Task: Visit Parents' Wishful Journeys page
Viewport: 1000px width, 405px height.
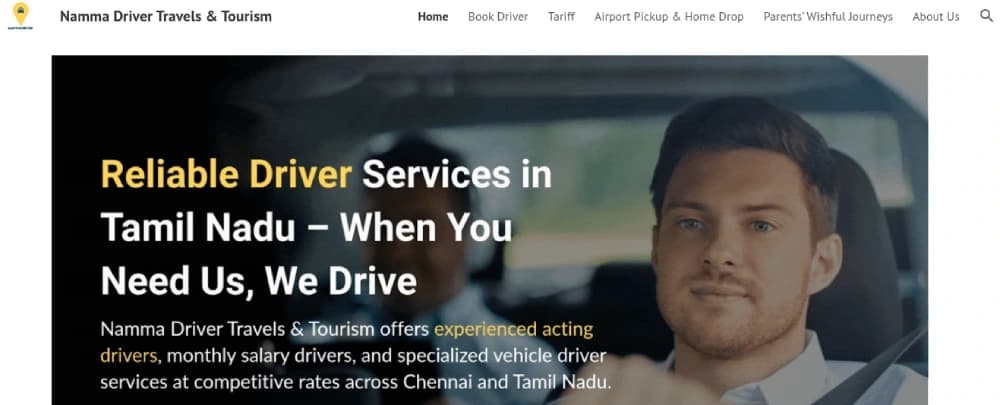Action: 828,17
